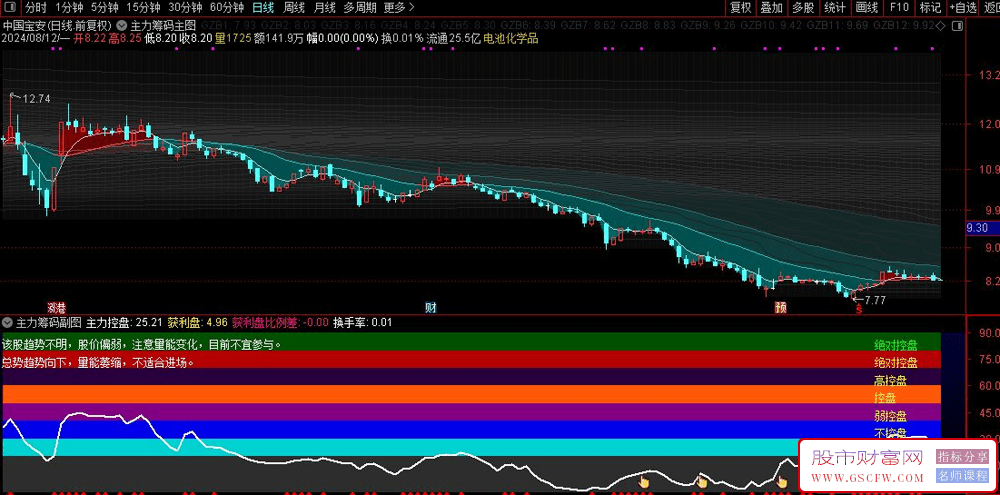1000x495 pixels.
Task: Switch to 月线 monthly chart
Action: tap(325, 8)
